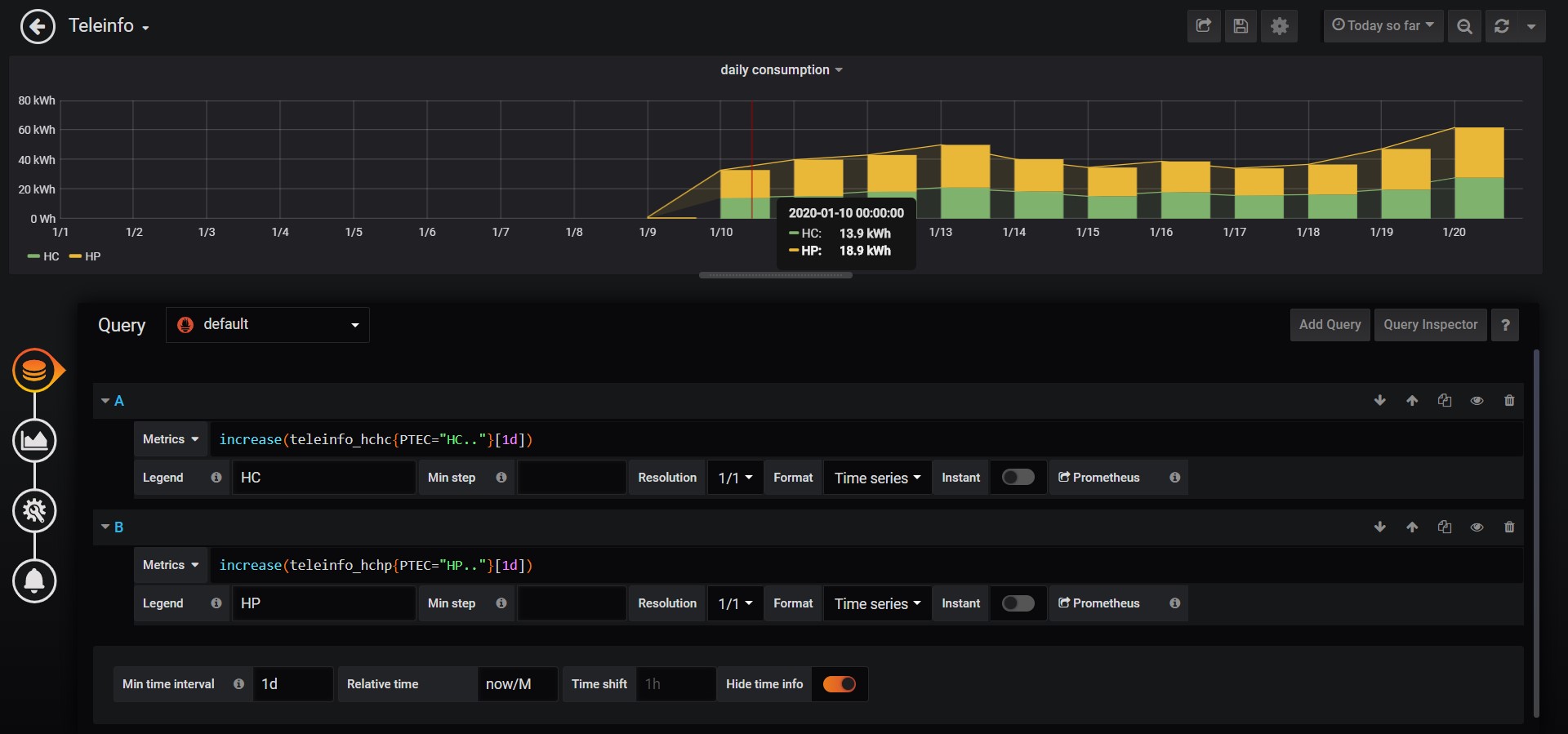The height and width of the screenshot is (734, 1568).
Task: Open Format Time series dropdown of query B
Action: (x=877, y=603)
